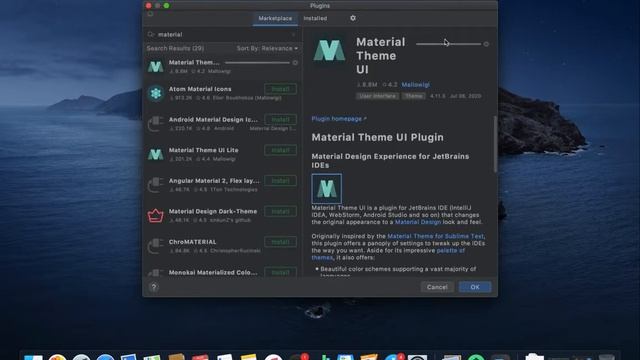
Task: Click the 'Material Theme UI Plugin' heading
Action: click(378, 137)
